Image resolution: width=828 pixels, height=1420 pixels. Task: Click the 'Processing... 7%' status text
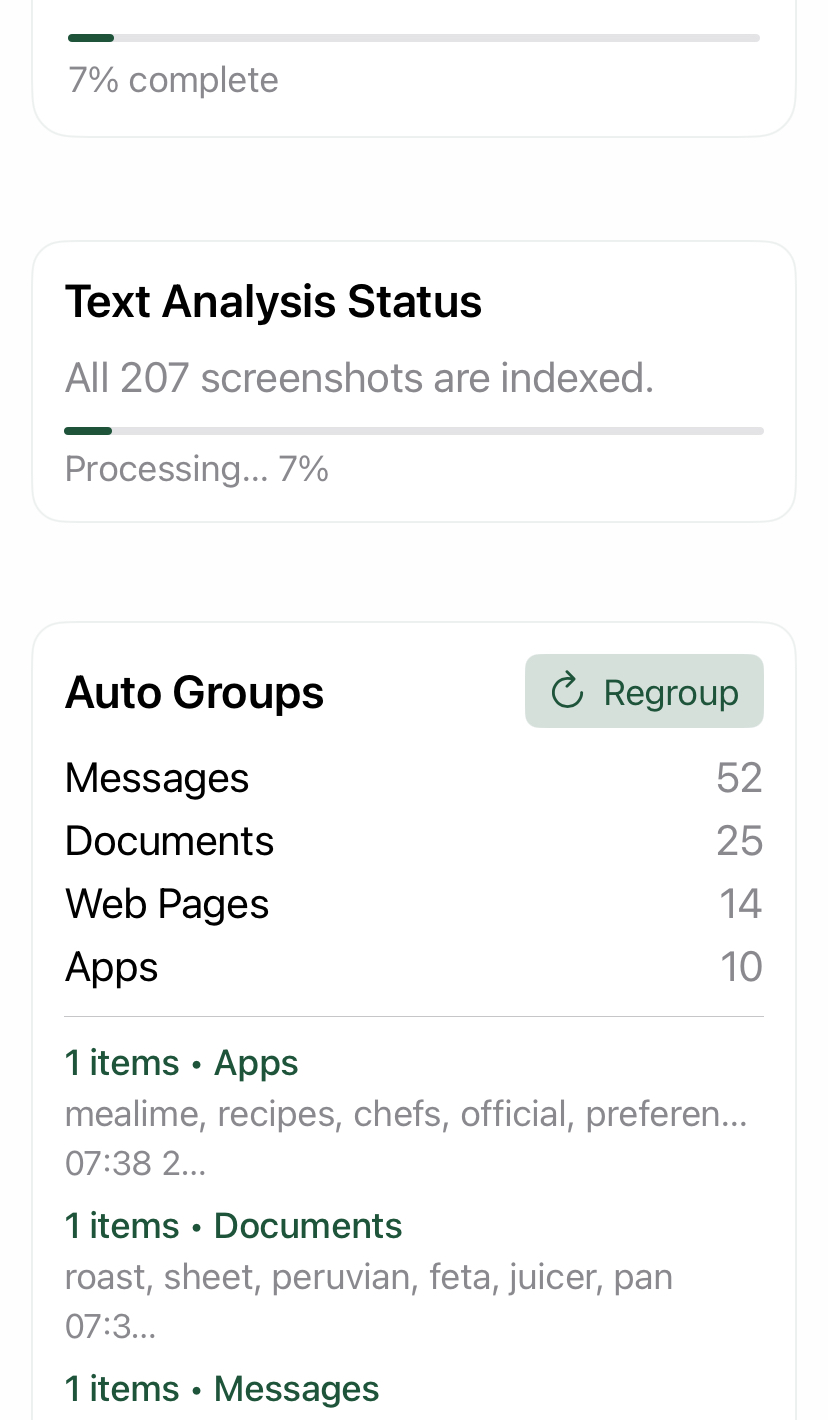coord(196,468)
